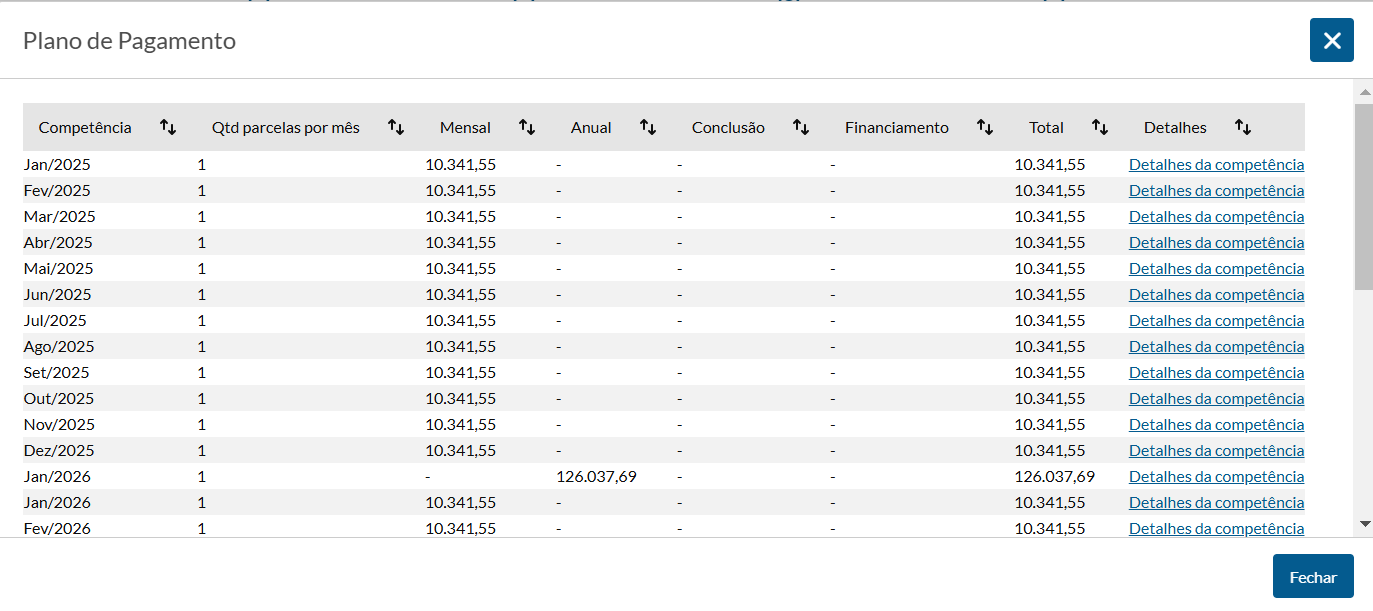The height and width of the screenshot is (611, 1373).
Task: Open Detalhes da competência for Fev/2026
Action: pos(1216,529)
